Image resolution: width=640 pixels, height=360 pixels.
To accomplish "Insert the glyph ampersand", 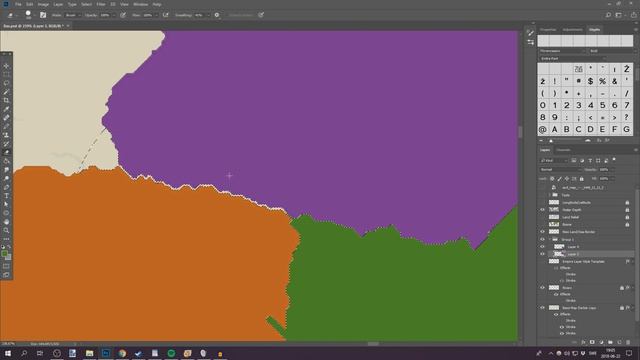I will (615, 81).
